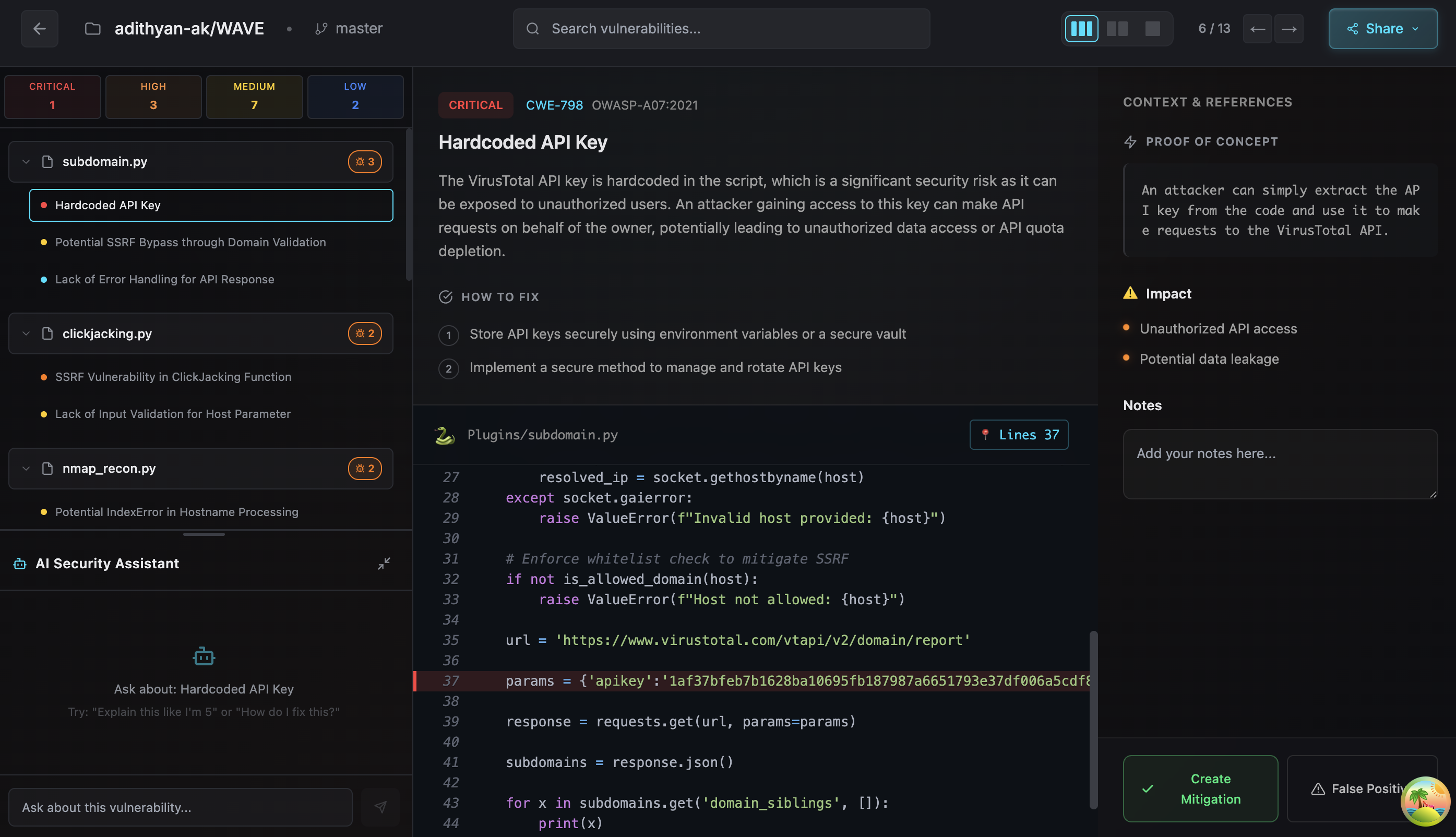Viewport: 1456px width, 837px height.
Task: Click the Lines 37 location badge
Action: coord(1019,435)
